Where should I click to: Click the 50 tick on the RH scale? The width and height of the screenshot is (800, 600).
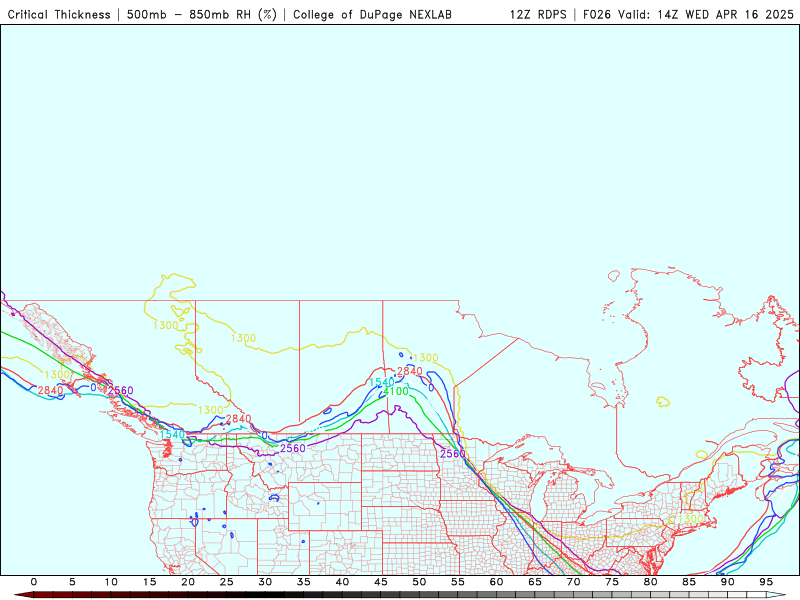click(419, 582)
